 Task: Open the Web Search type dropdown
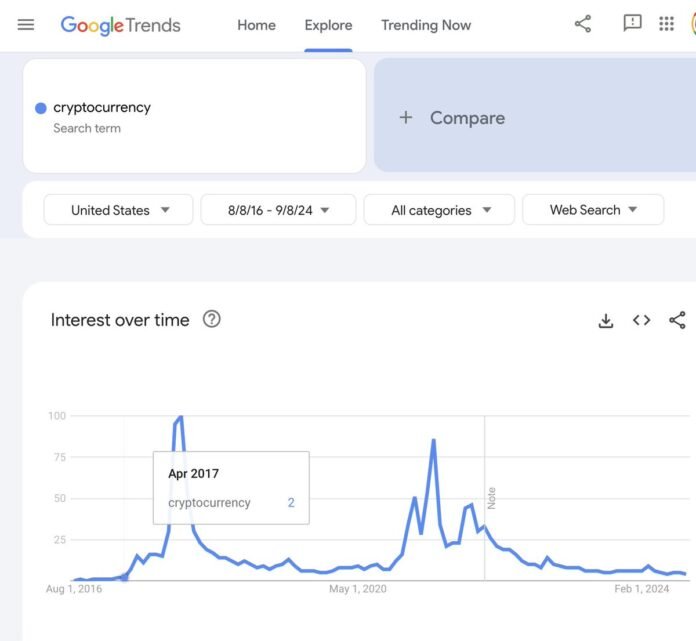pos(593,210)
